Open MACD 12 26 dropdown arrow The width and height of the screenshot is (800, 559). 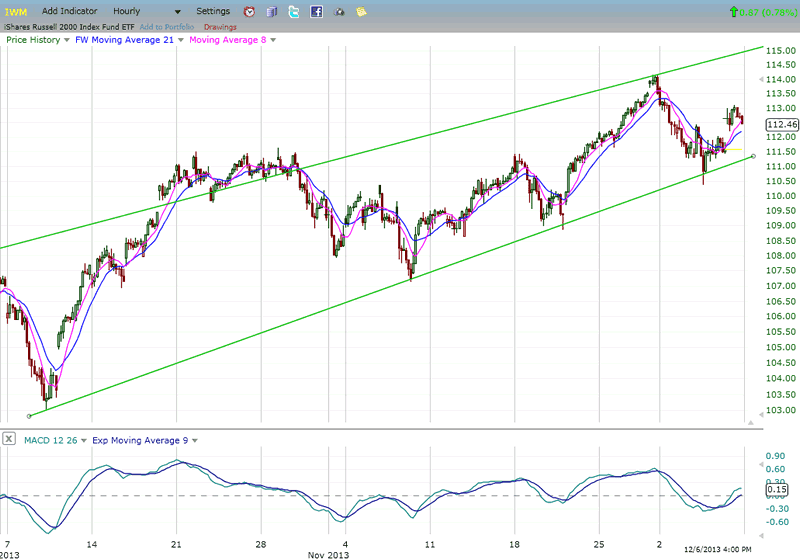coord(84,440)
